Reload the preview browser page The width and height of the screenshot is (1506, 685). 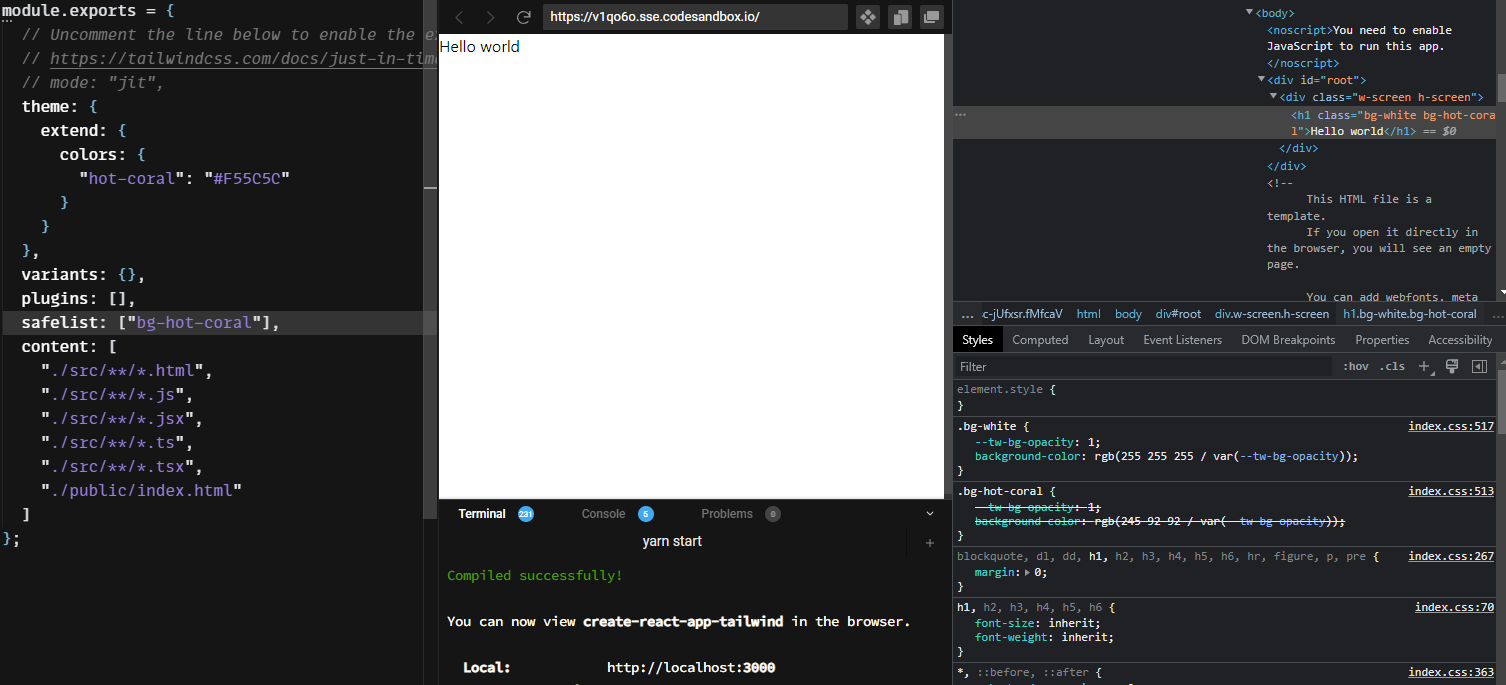tap(523, 17)
